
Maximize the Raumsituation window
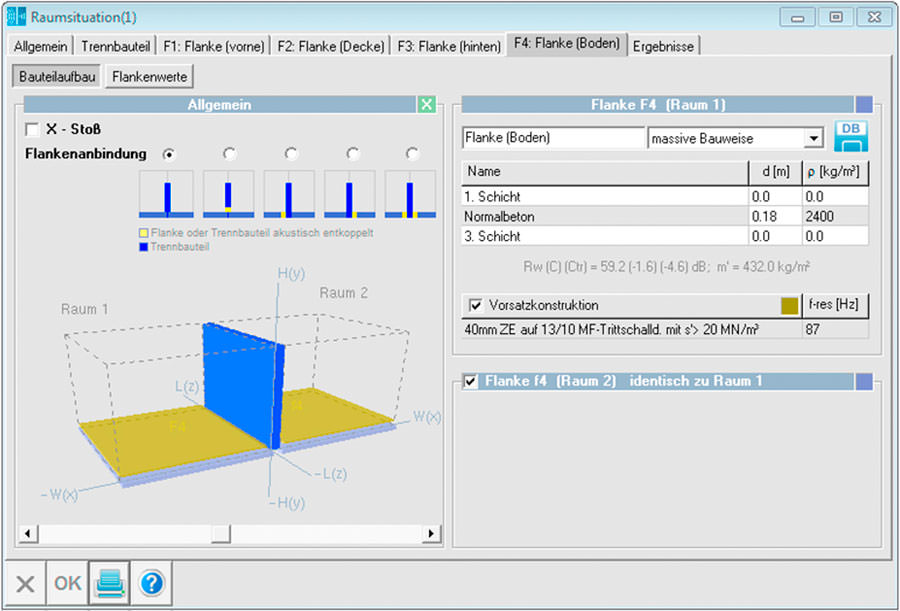(x=836, y=17)
